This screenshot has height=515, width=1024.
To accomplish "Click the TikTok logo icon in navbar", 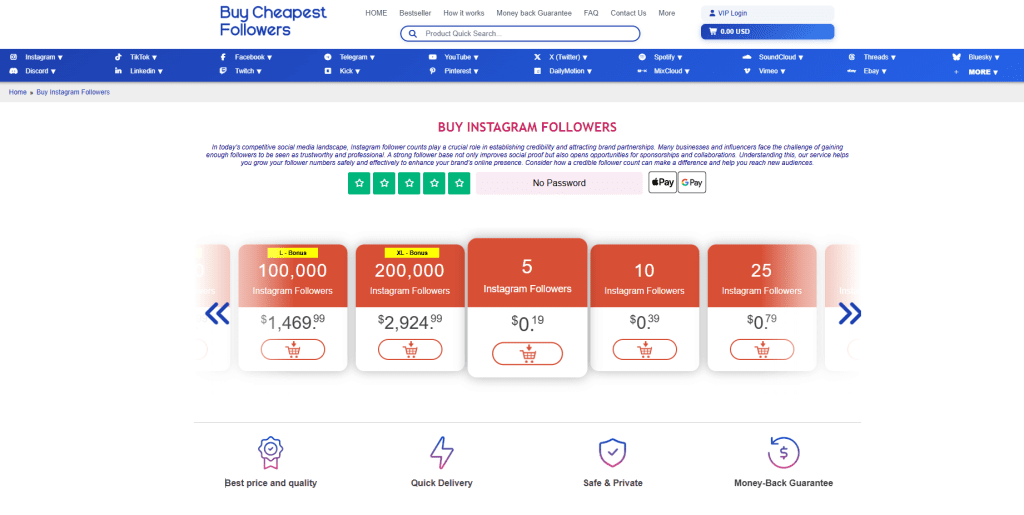I will (118, 57).
